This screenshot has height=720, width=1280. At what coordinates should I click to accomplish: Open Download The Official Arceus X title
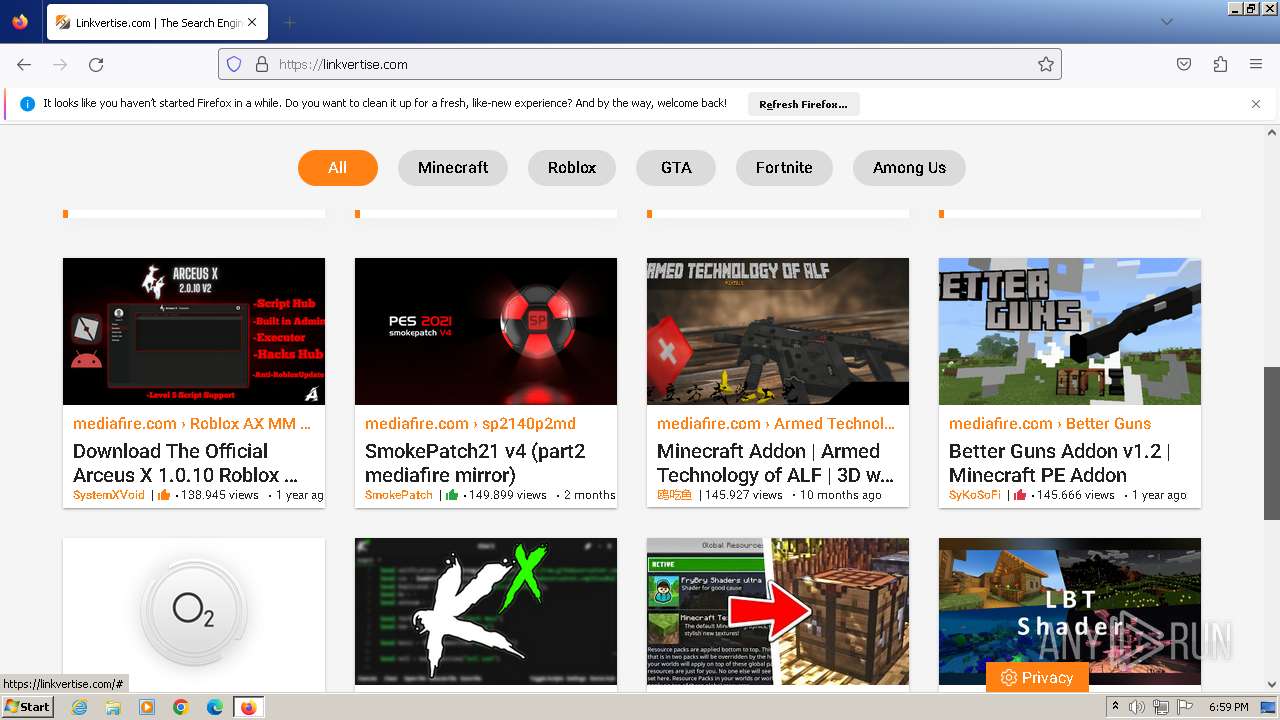pos(185,463)
